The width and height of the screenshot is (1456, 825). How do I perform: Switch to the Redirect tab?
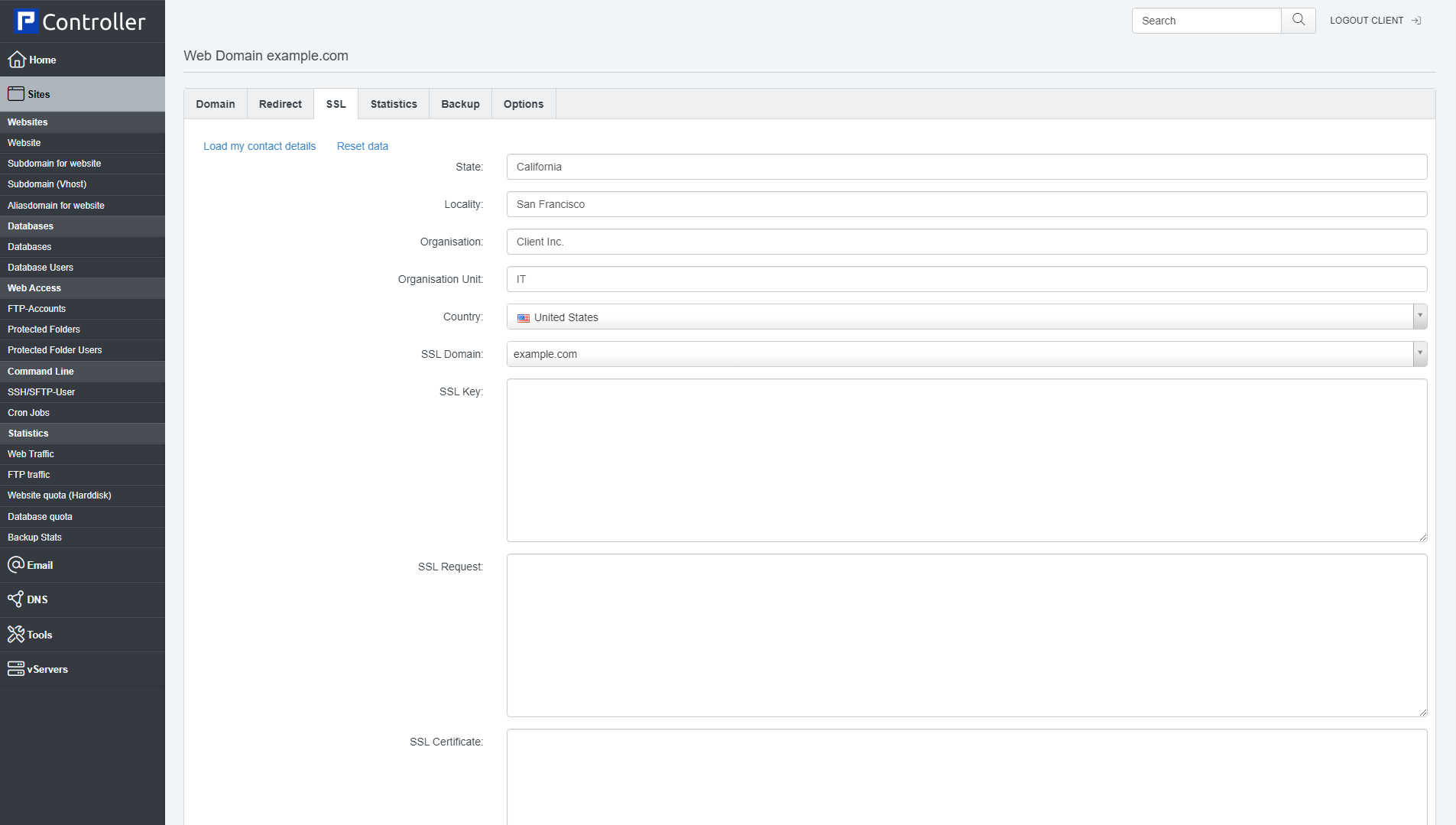(280, 104)
